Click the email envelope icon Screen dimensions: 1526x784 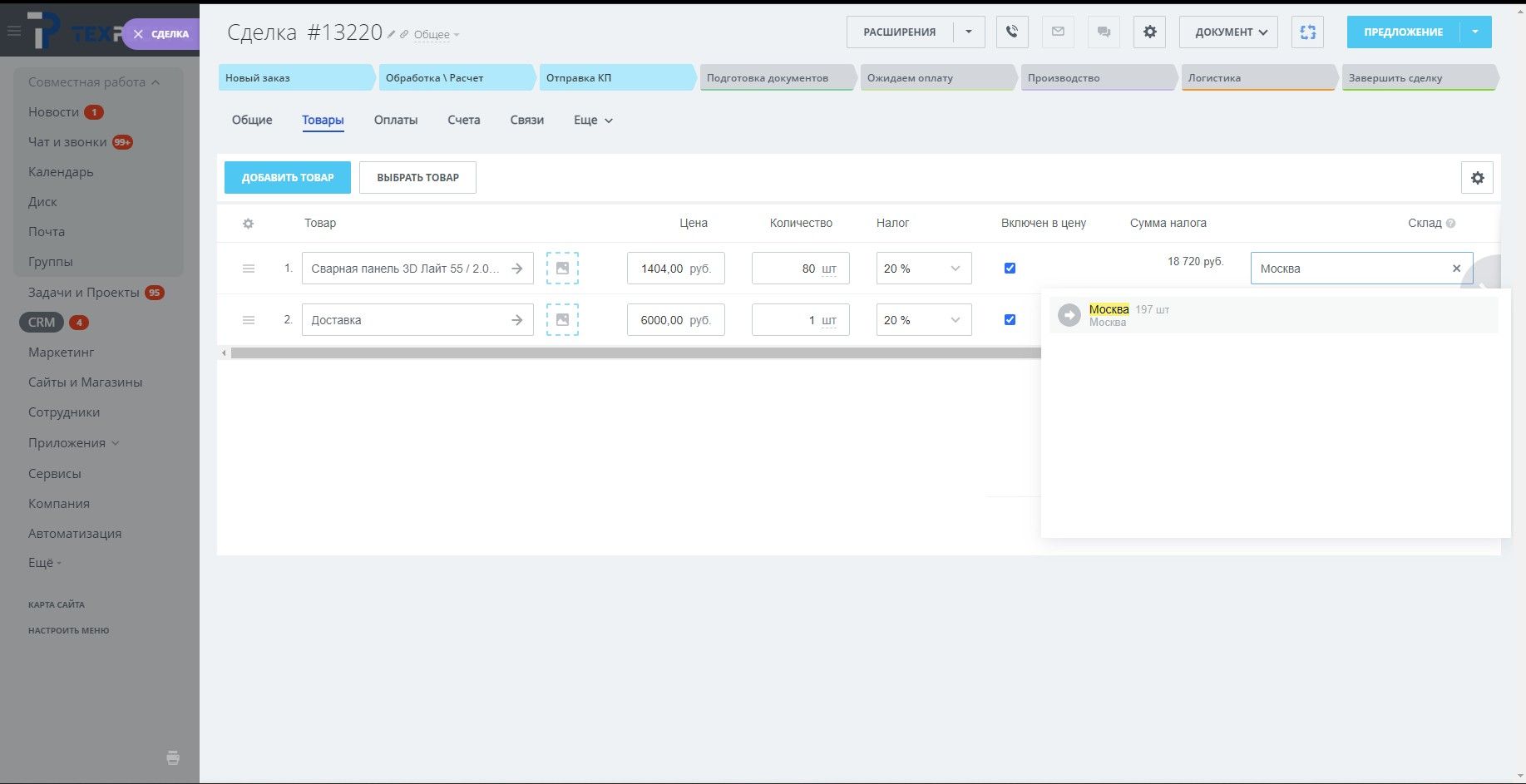click(x=1058, y=32)
